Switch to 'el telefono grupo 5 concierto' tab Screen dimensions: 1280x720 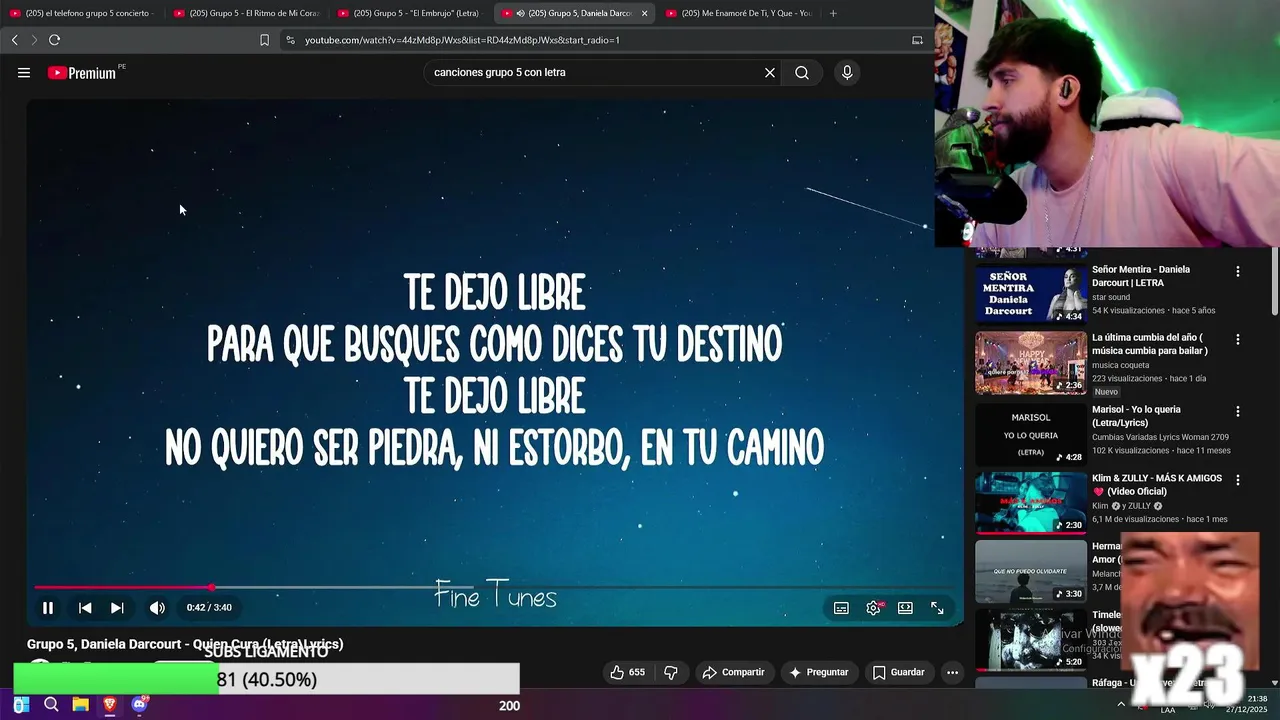(80, 13)
